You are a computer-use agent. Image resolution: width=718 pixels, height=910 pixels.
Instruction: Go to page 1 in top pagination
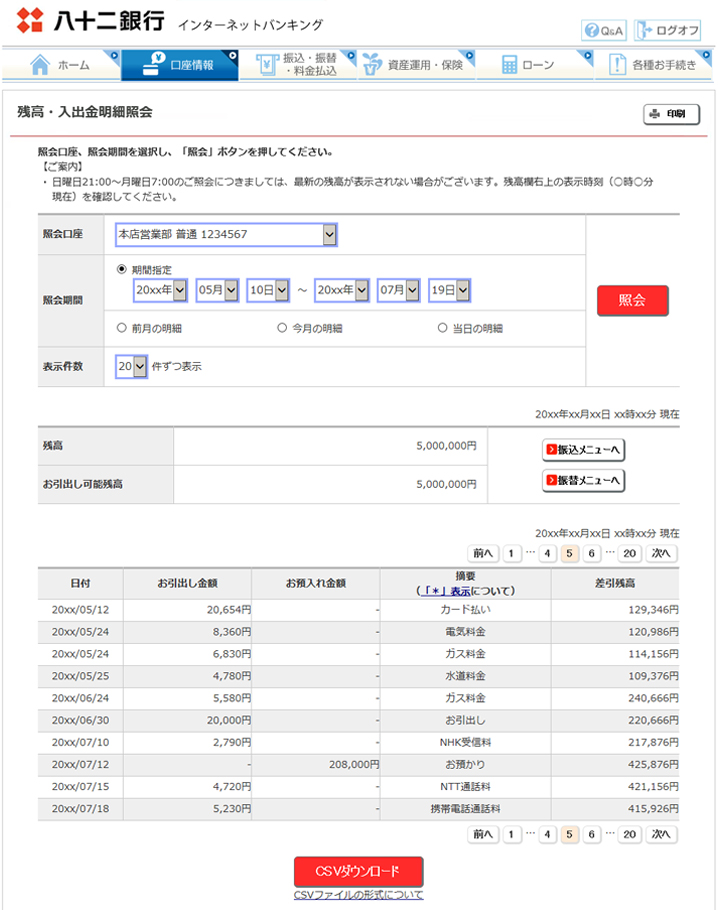tap(511, 553)
